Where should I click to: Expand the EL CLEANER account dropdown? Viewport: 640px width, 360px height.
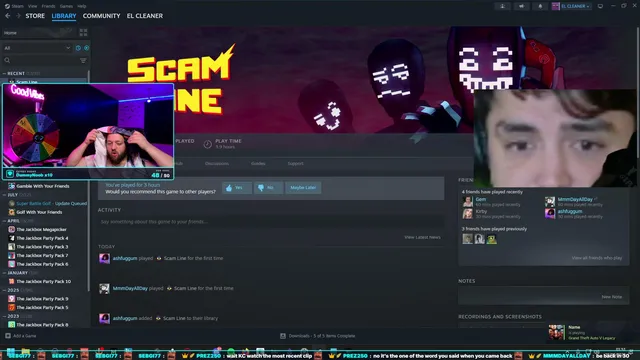[575, 6]
